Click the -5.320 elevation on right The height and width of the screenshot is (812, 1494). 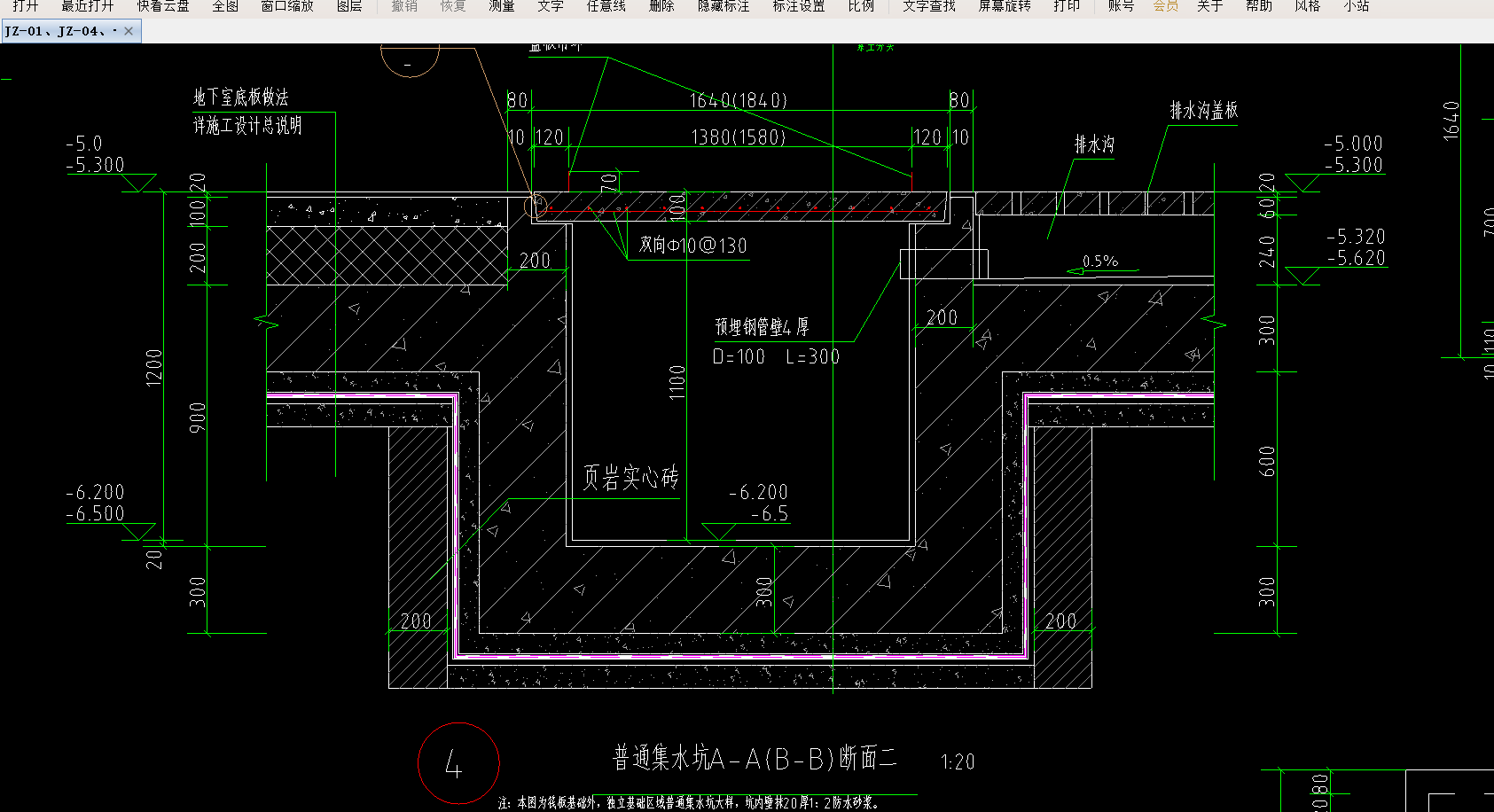pos(1356,237)
